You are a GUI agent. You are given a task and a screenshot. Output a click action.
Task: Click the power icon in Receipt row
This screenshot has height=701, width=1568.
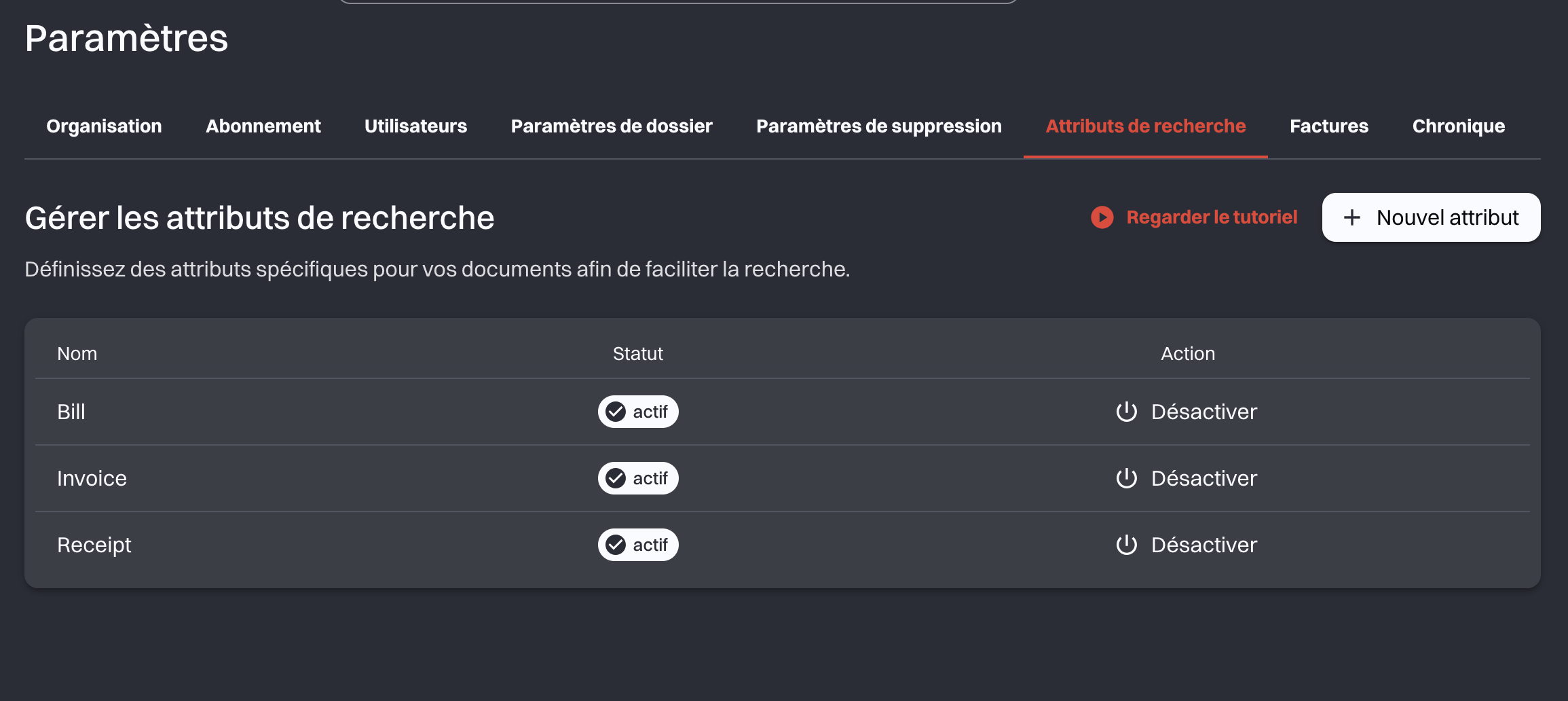[1126, 545]
